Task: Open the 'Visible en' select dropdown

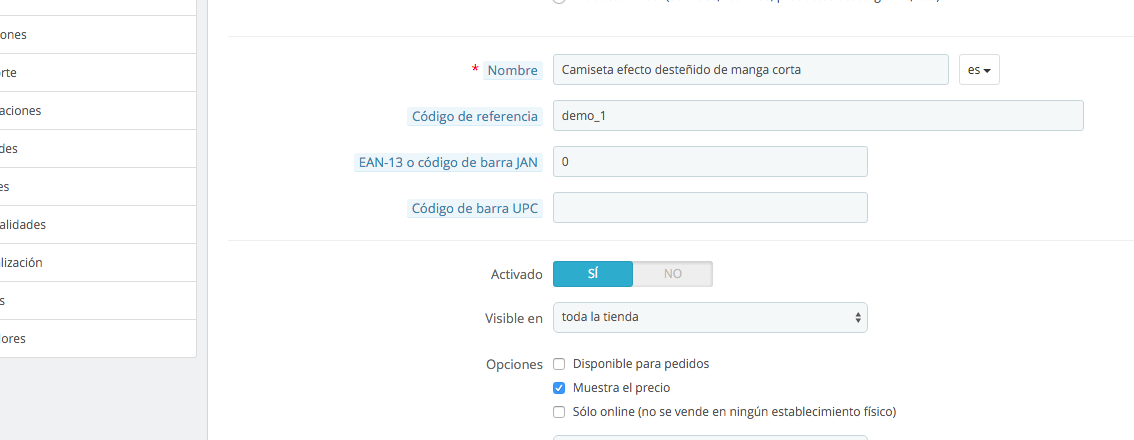Action: (x=710, y=317)
